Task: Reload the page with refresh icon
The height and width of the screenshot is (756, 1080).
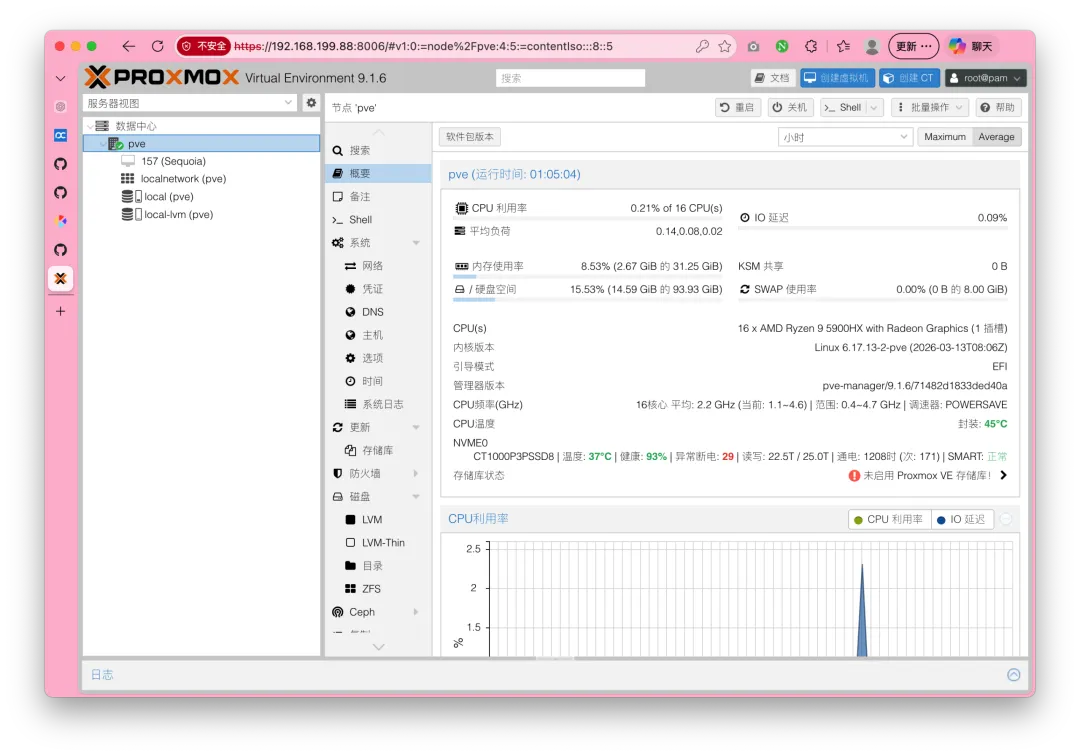Action: coord(158,46)
